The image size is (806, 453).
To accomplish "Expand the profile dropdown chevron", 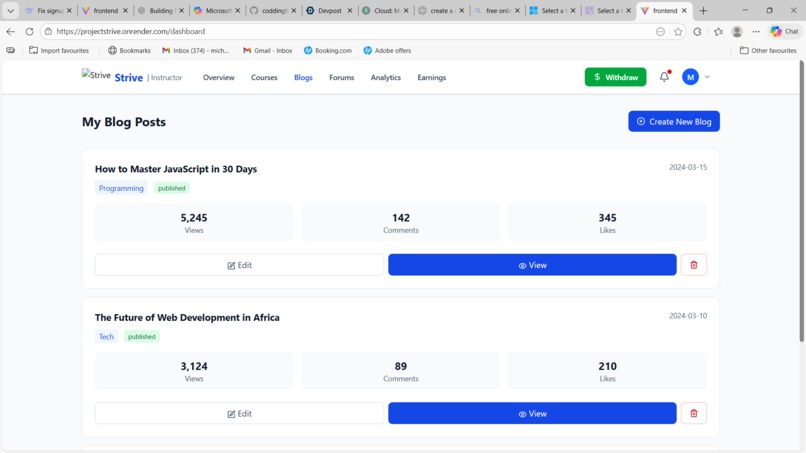I will click(x=707, y=77).
